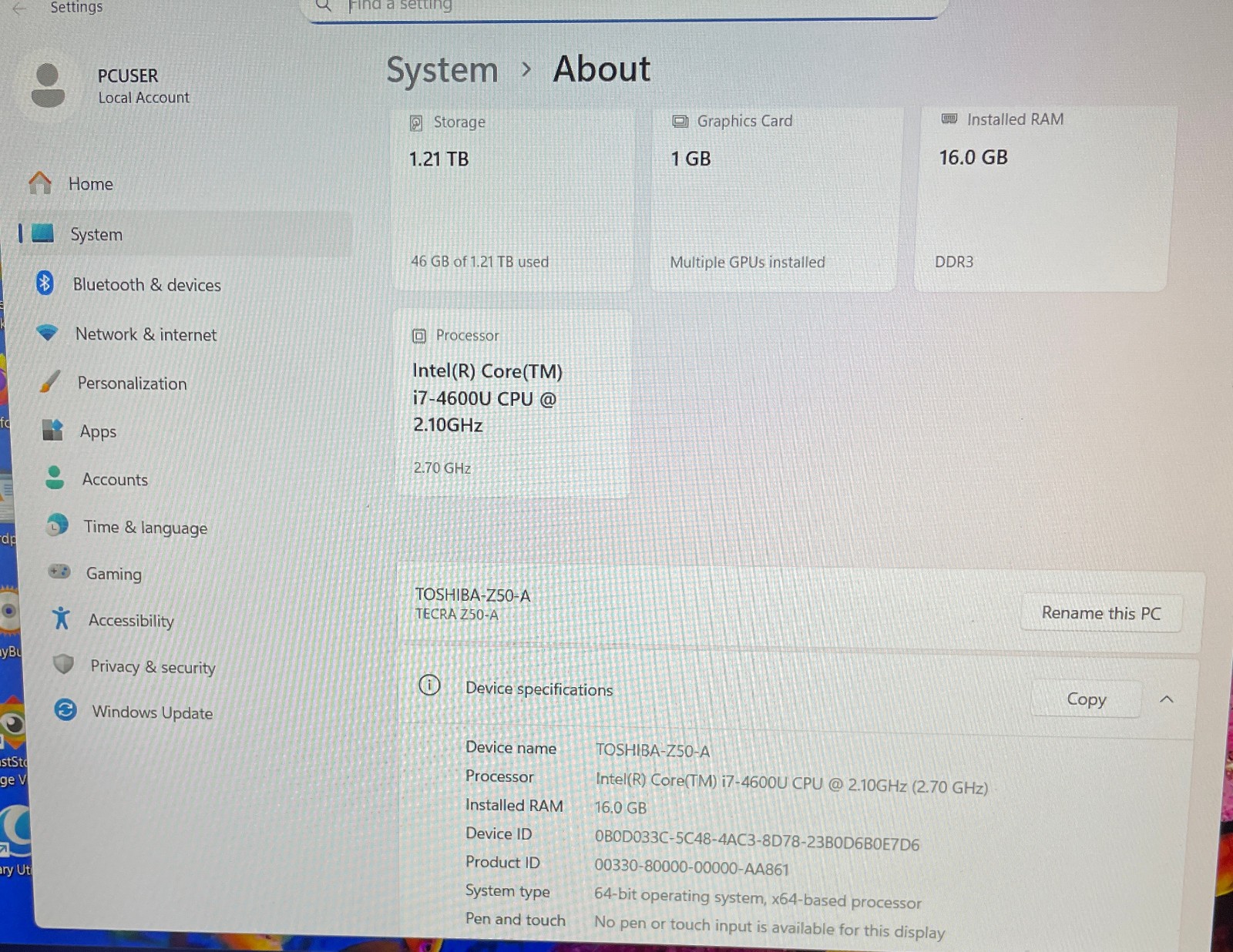Click the Accessibility figure icon
The image size is (1233, 952).
61,618
